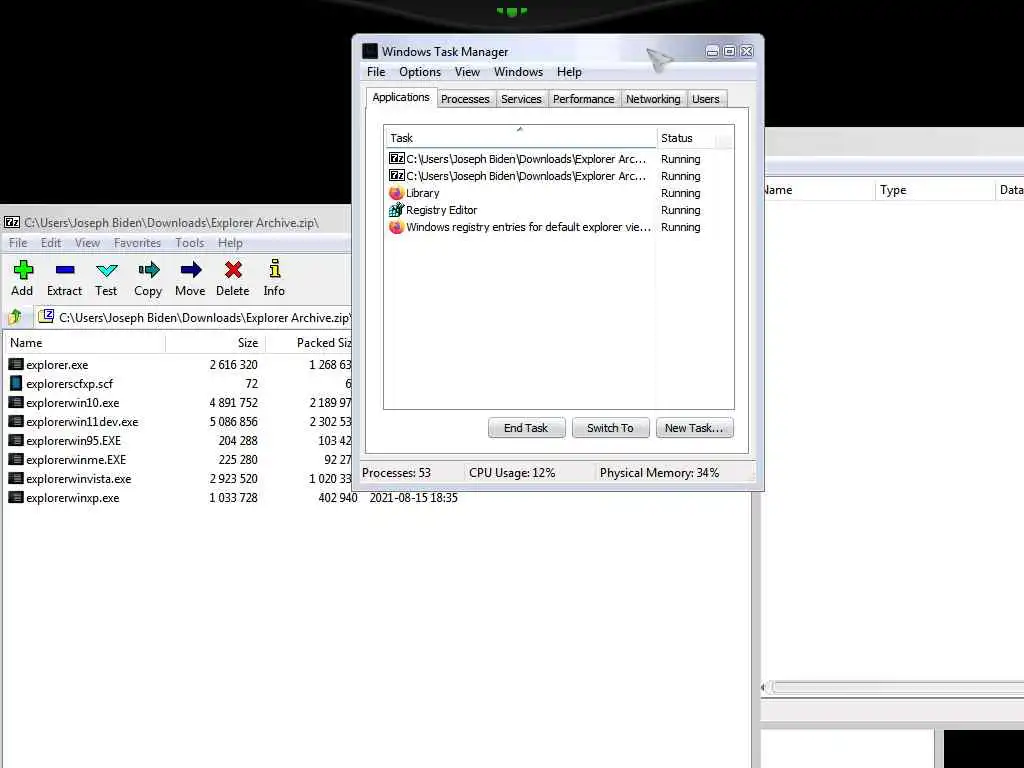
Task: Open the 7-Zip View menu
Action: pyautogui.click(x=88, y=243)
